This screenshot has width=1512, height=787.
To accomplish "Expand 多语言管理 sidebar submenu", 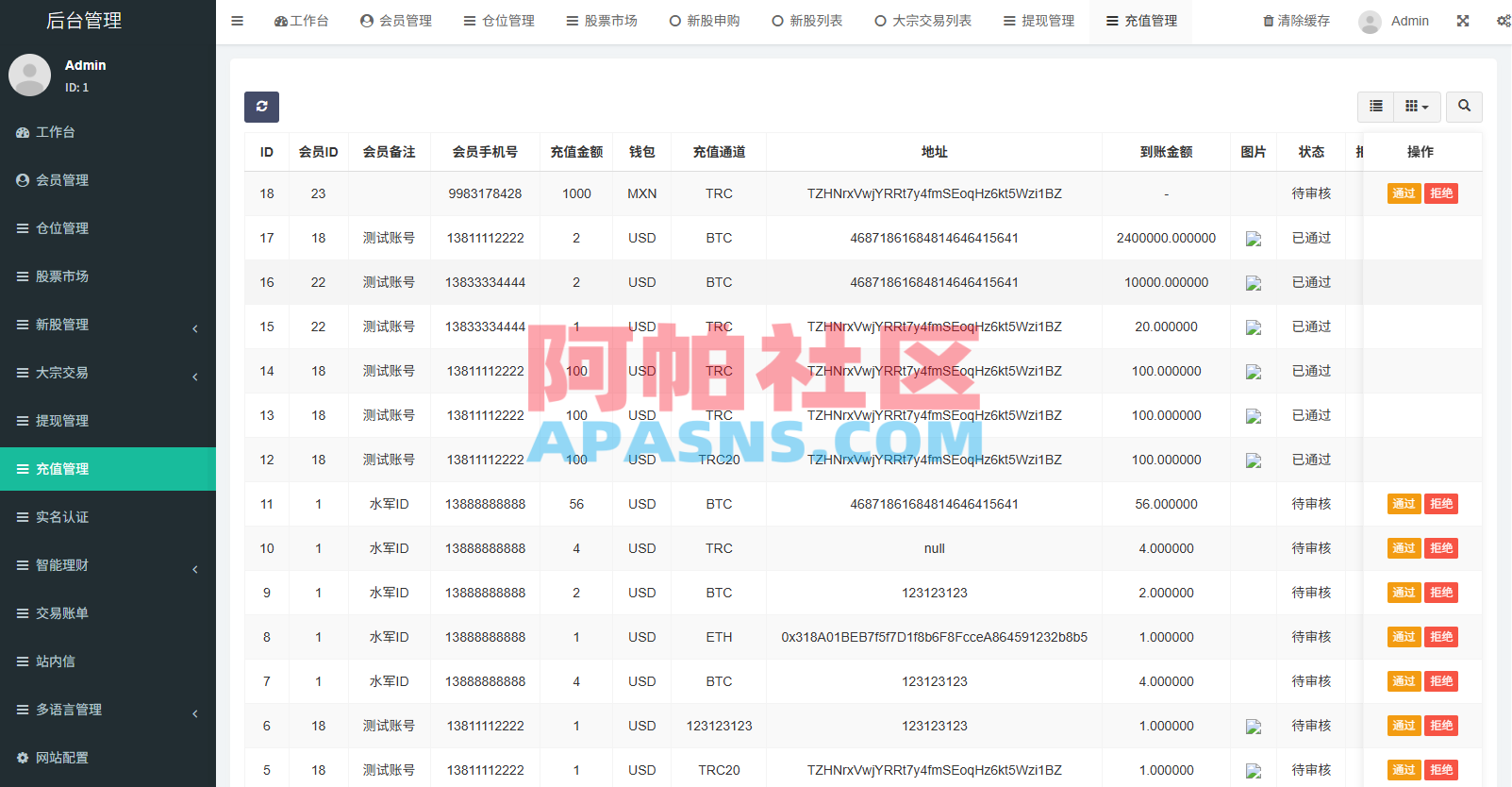I will (x=108, y=710).
